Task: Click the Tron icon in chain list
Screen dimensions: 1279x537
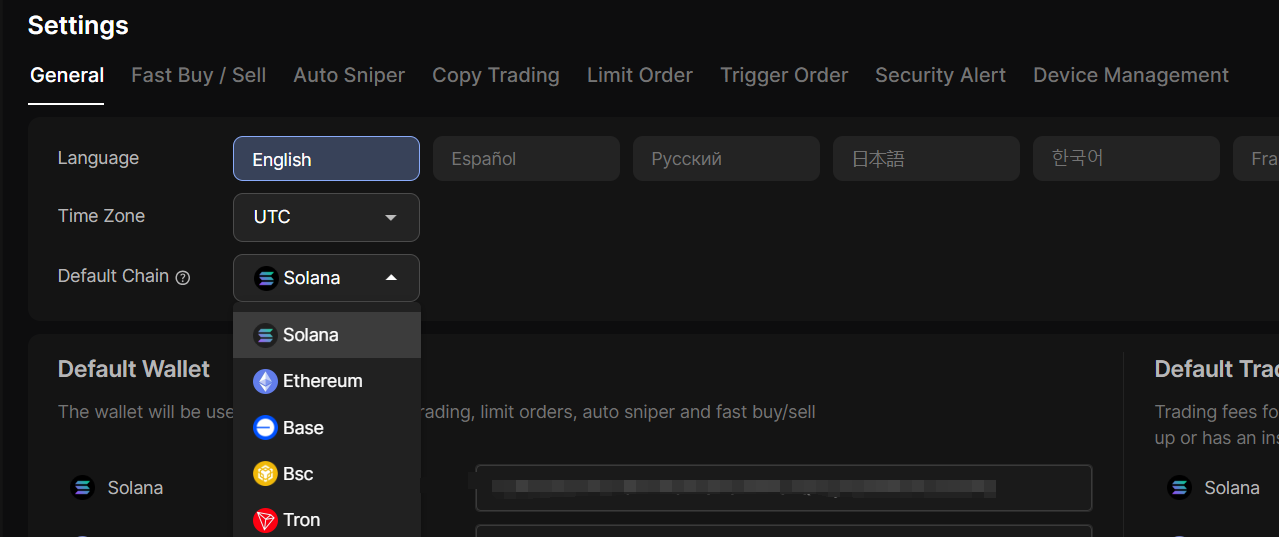Action: [265, 520]
